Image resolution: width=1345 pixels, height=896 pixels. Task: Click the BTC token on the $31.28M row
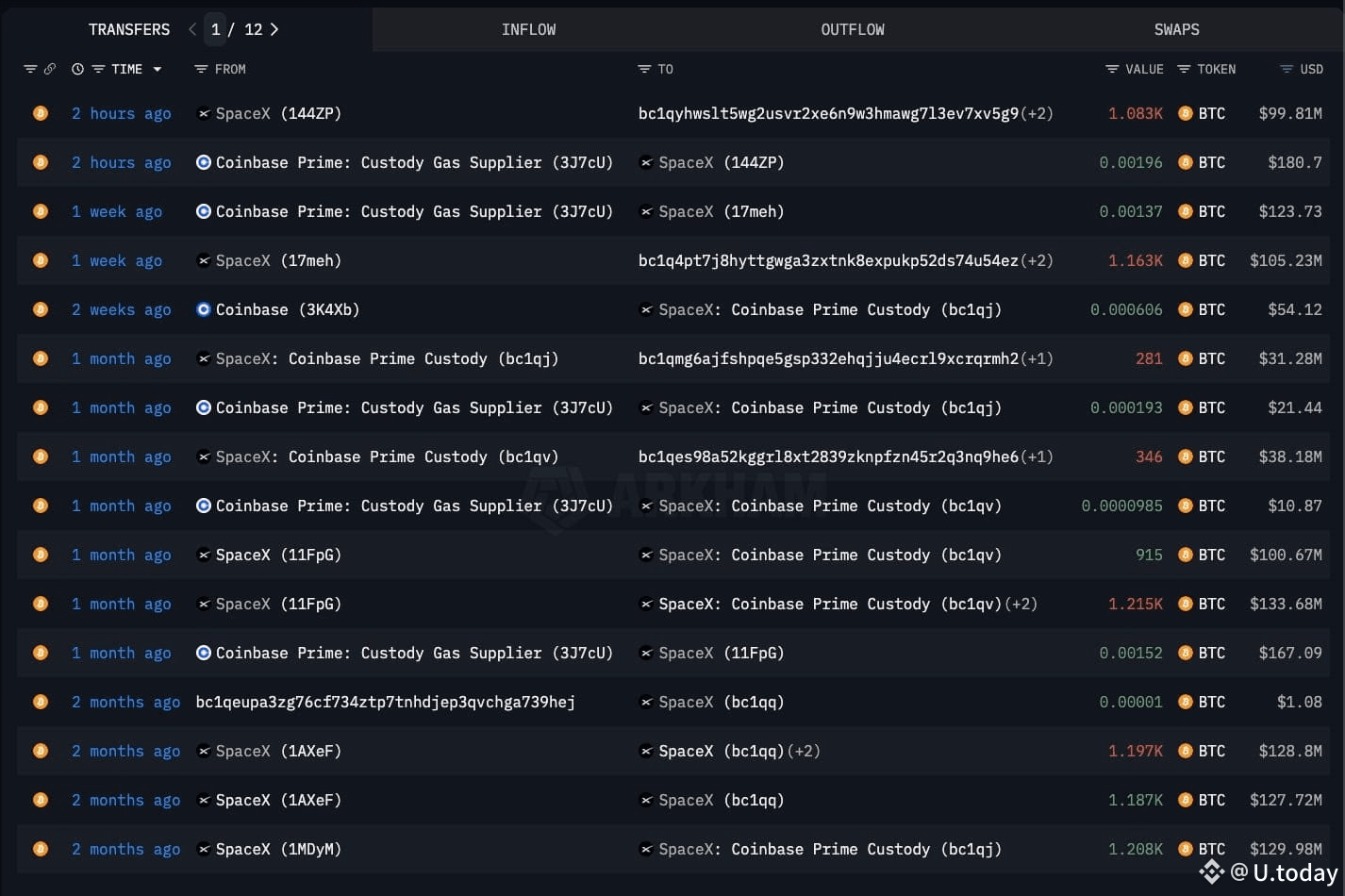(1202, 358)
